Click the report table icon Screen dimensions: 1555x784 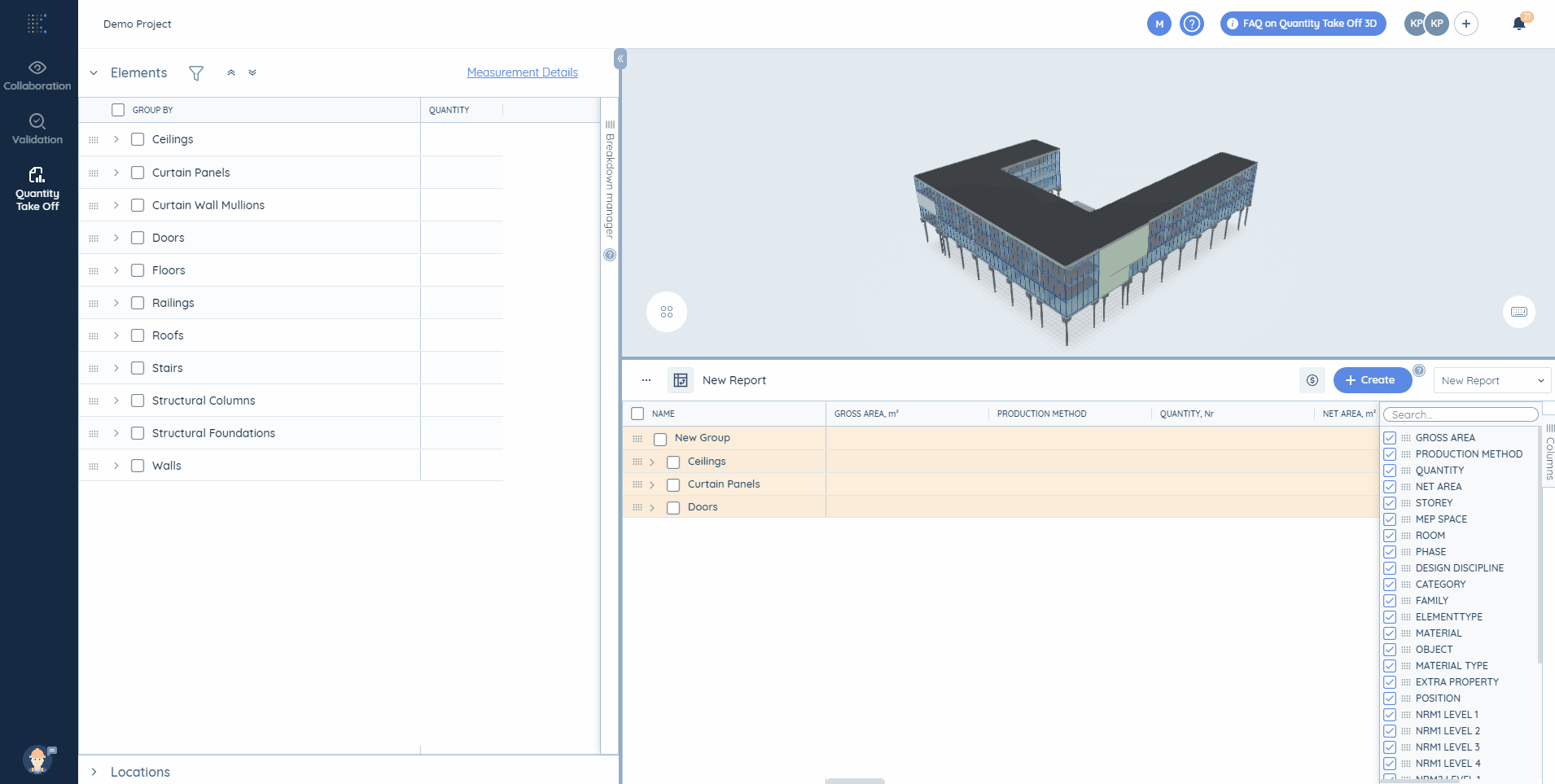(x=681, y=380)
